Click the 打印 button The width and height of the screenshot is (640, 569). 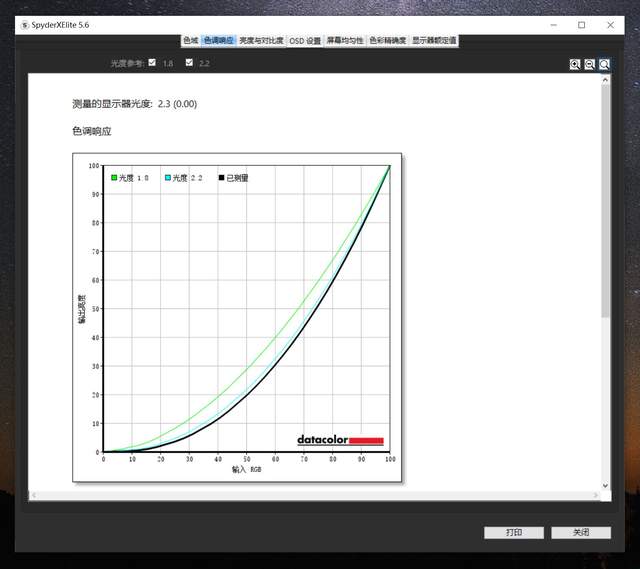(514, 532)
